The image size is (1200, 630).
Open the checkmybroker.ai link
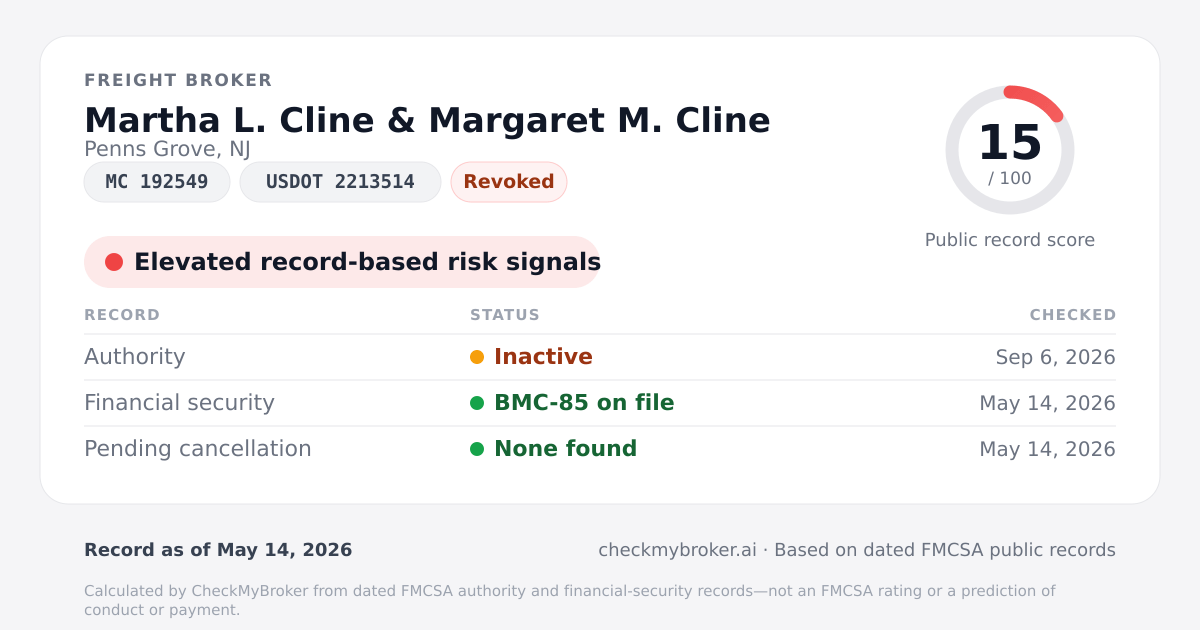click(677, 550)
